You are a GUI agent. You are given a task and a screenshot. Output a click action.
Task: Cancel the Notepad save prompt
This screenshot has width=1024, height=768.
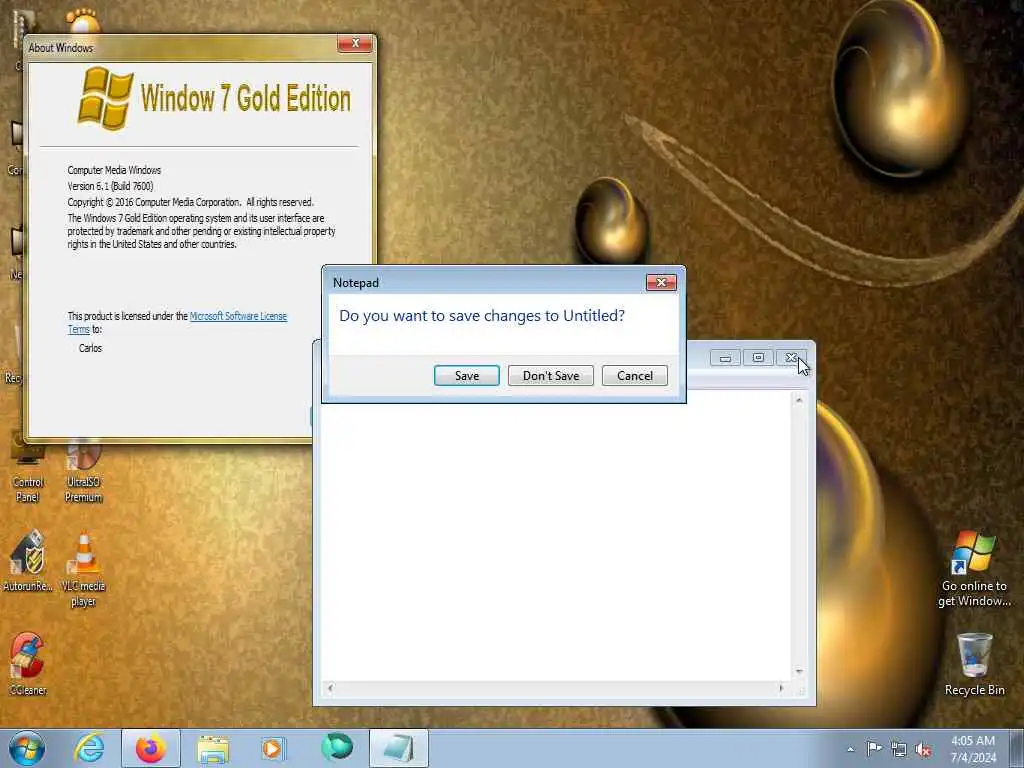[x=634, y=376]
